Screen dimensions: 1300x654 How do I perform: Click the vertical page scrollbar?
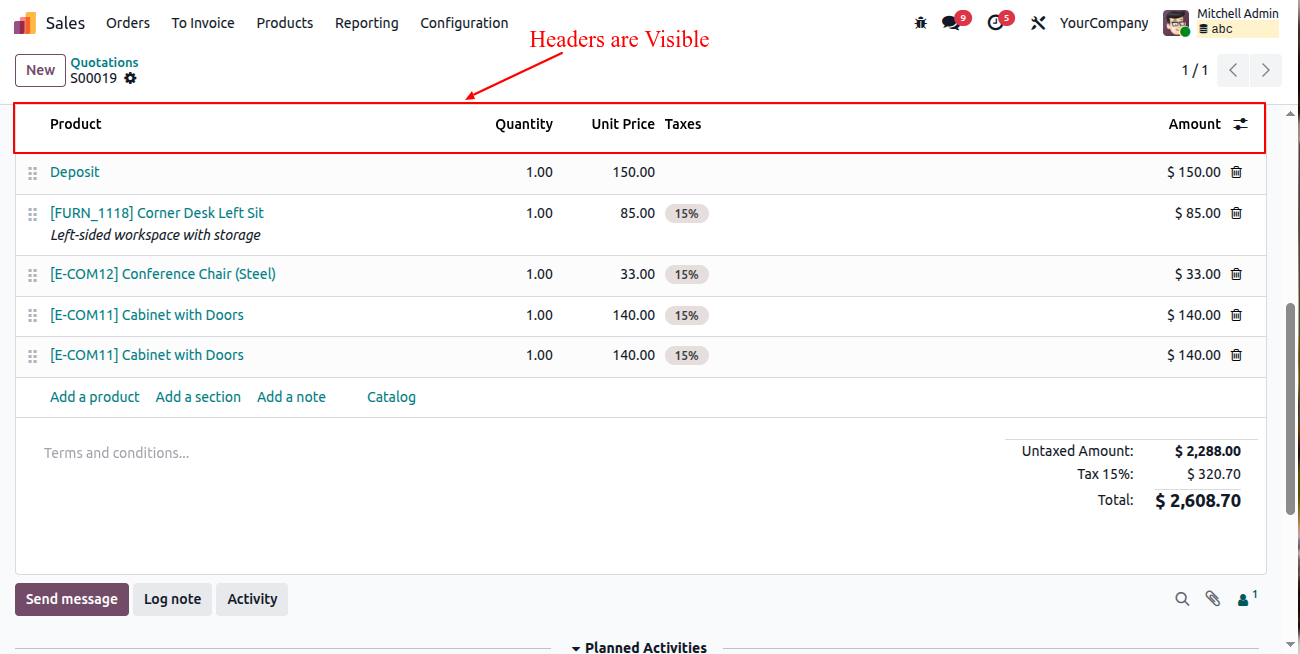(1291, 410)
